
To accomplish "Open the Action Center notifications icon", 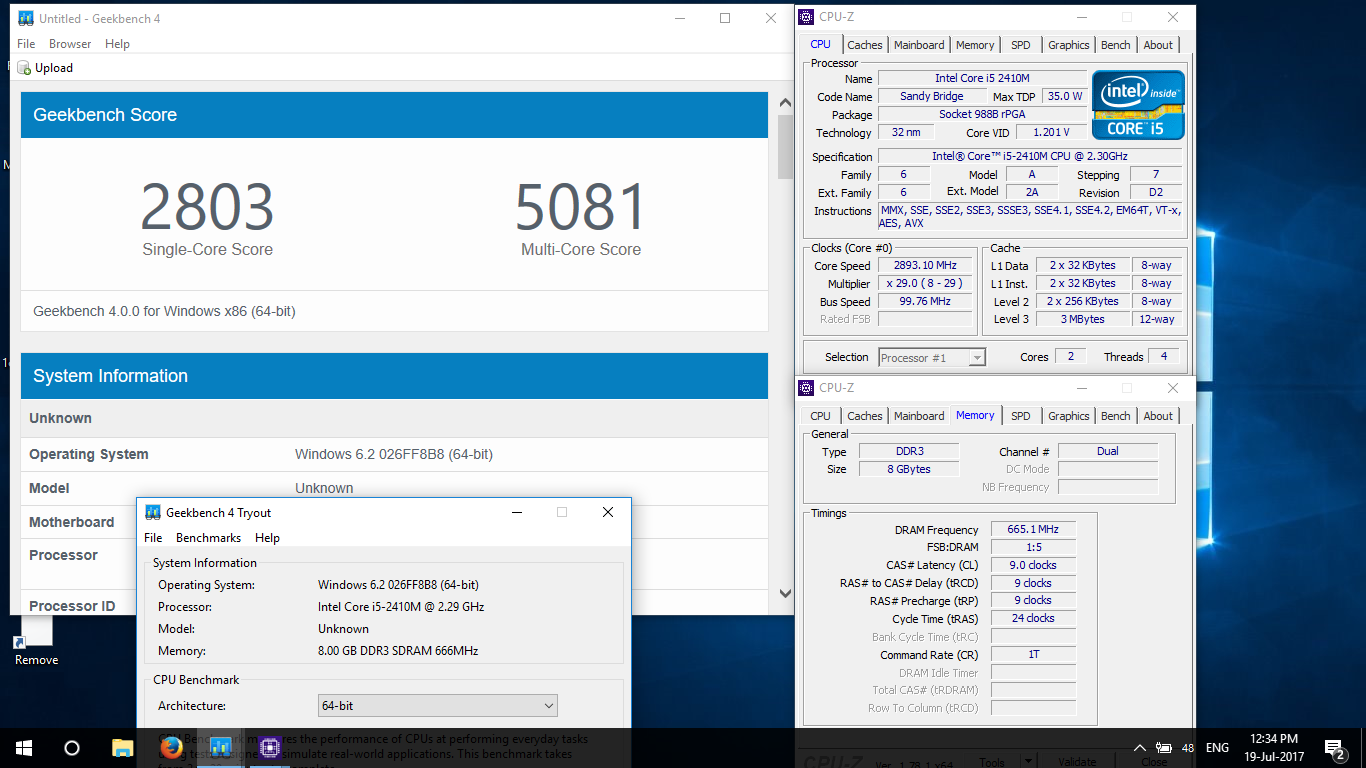I will click(1334, 748).
